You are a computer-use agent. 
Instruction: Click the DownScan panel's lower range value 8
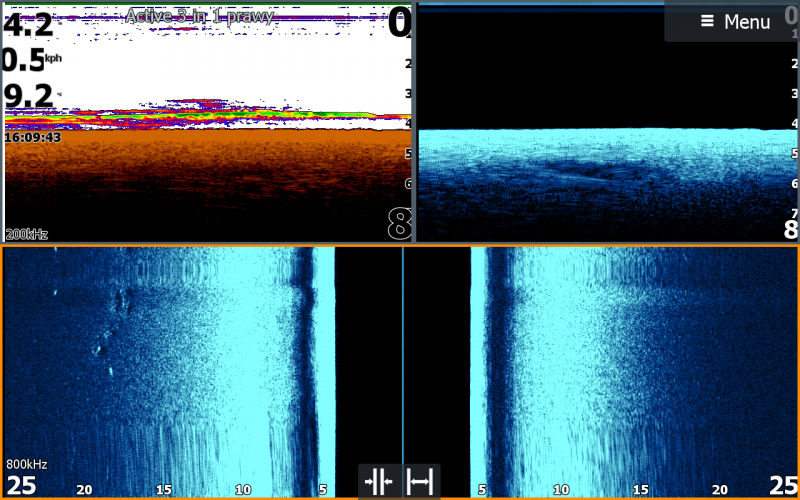point(790,229)
